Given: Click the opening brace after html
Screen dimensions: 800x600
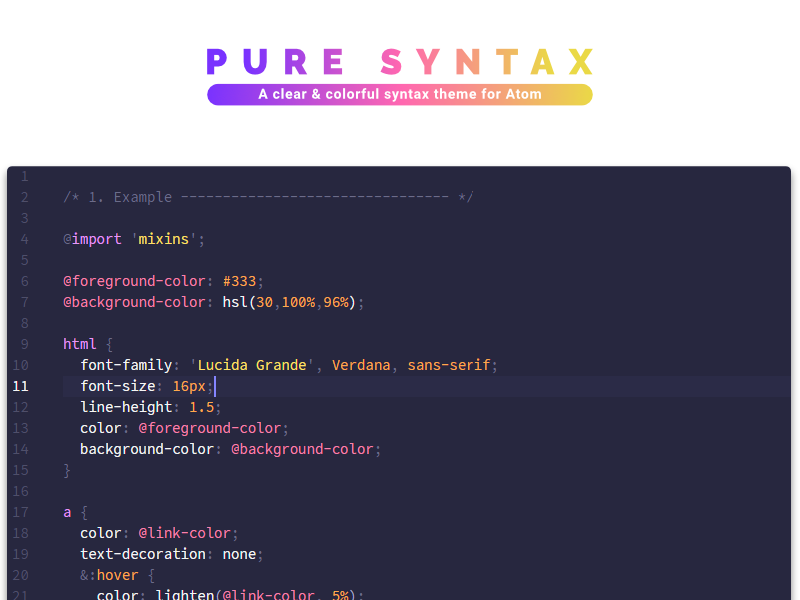Looking at the screenshot, I should (x=109, y=344).
